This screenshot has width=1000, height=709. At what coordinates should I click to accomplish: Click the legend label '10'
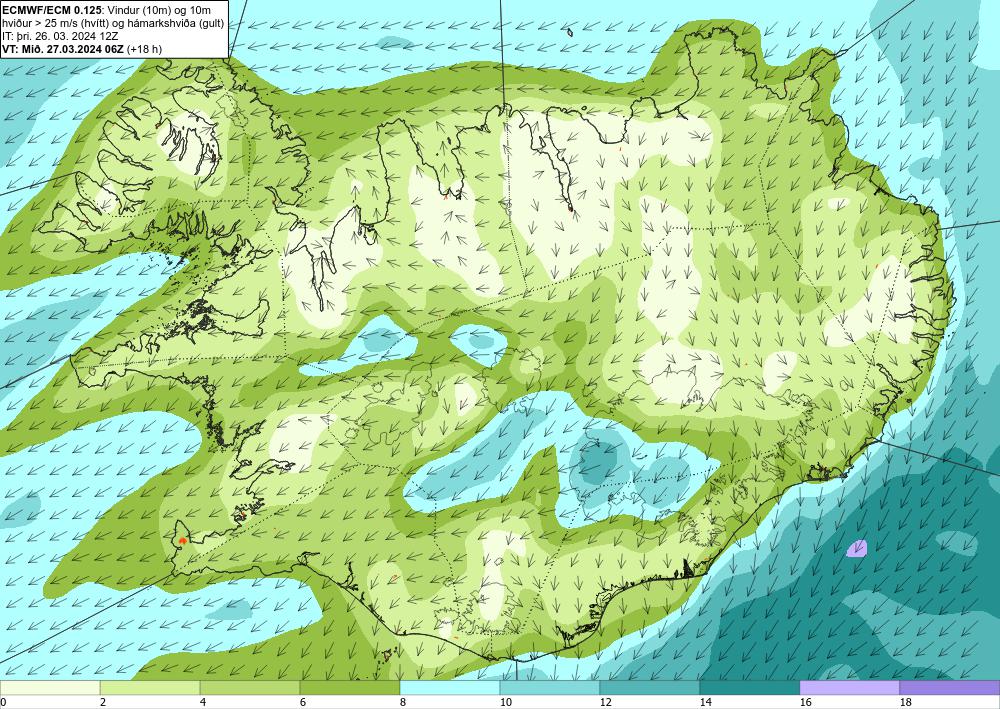click(x=505, y=702)
